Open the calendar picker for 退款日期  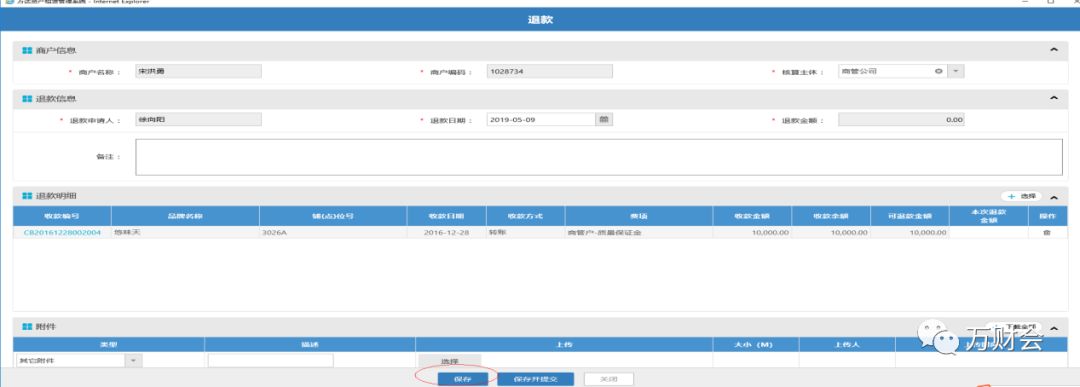click(604, 119)
